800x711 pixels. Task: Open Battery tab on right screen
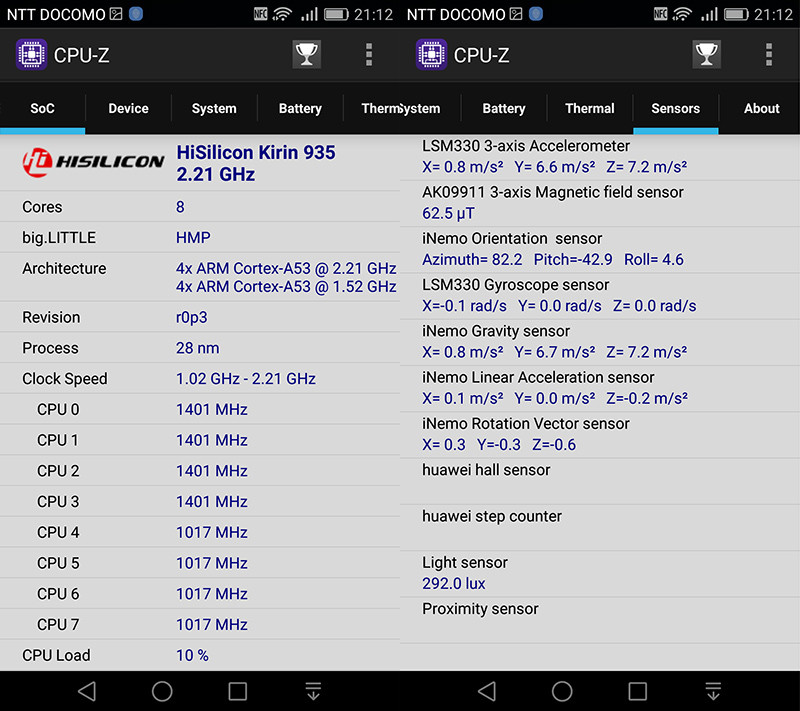click(x=504, y=108)
